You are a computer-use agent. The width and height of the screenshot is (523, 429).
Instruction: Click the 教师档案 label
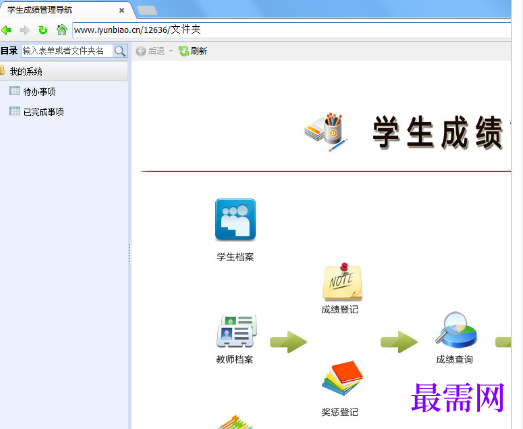tap(235, 359)
